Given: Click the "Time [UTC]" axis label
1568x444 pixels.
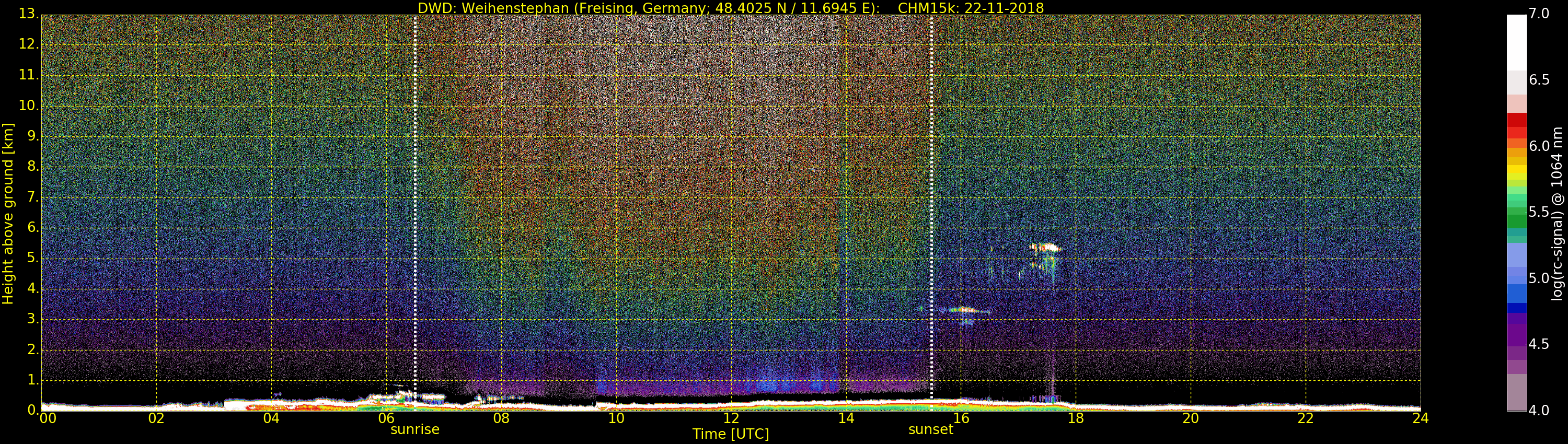Looking at the screenshot, I should [x=731, y=434].
